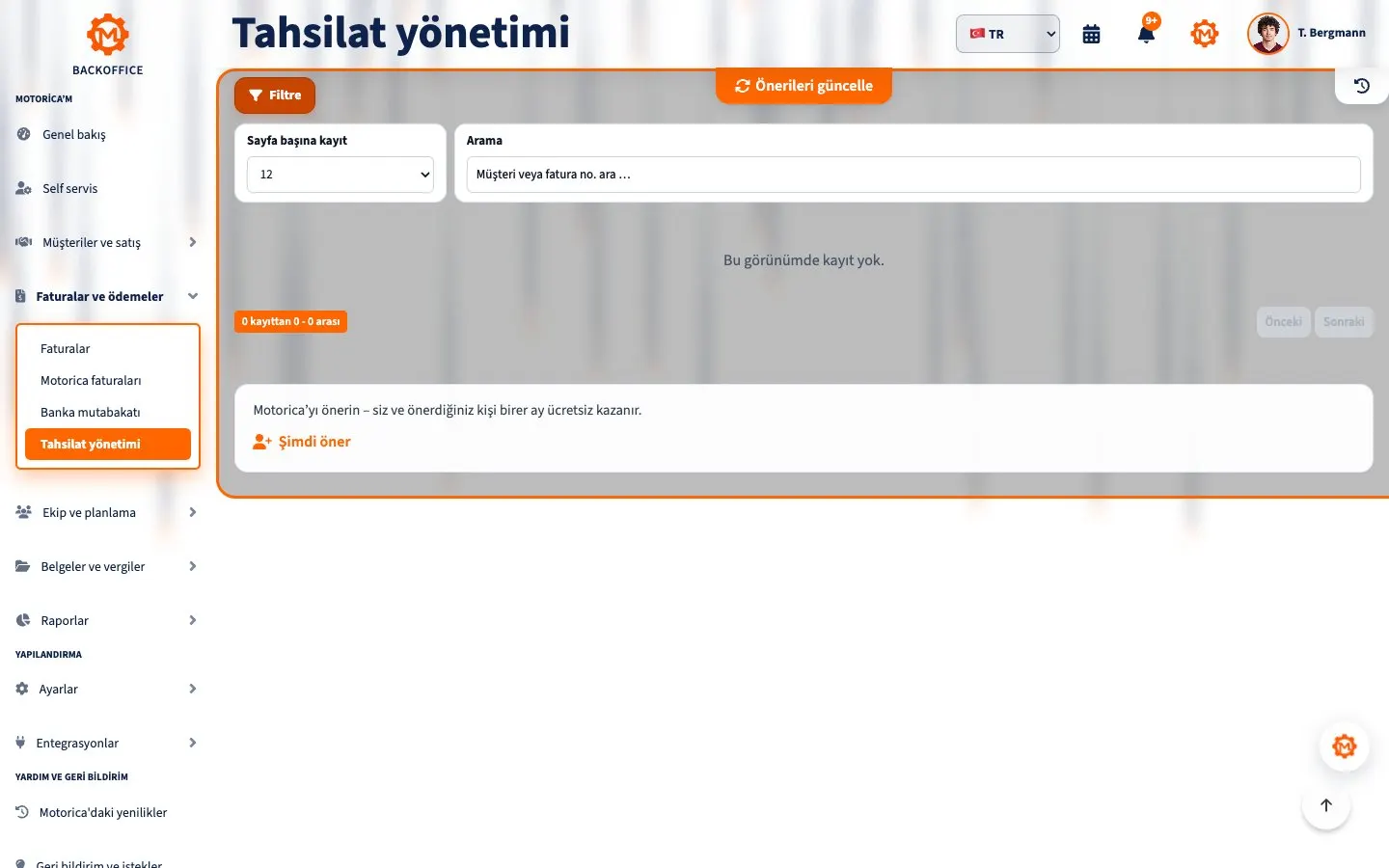Open Faturalar submenu item
Viewport: 1389px width, 868px height.
tap(108, 348)
